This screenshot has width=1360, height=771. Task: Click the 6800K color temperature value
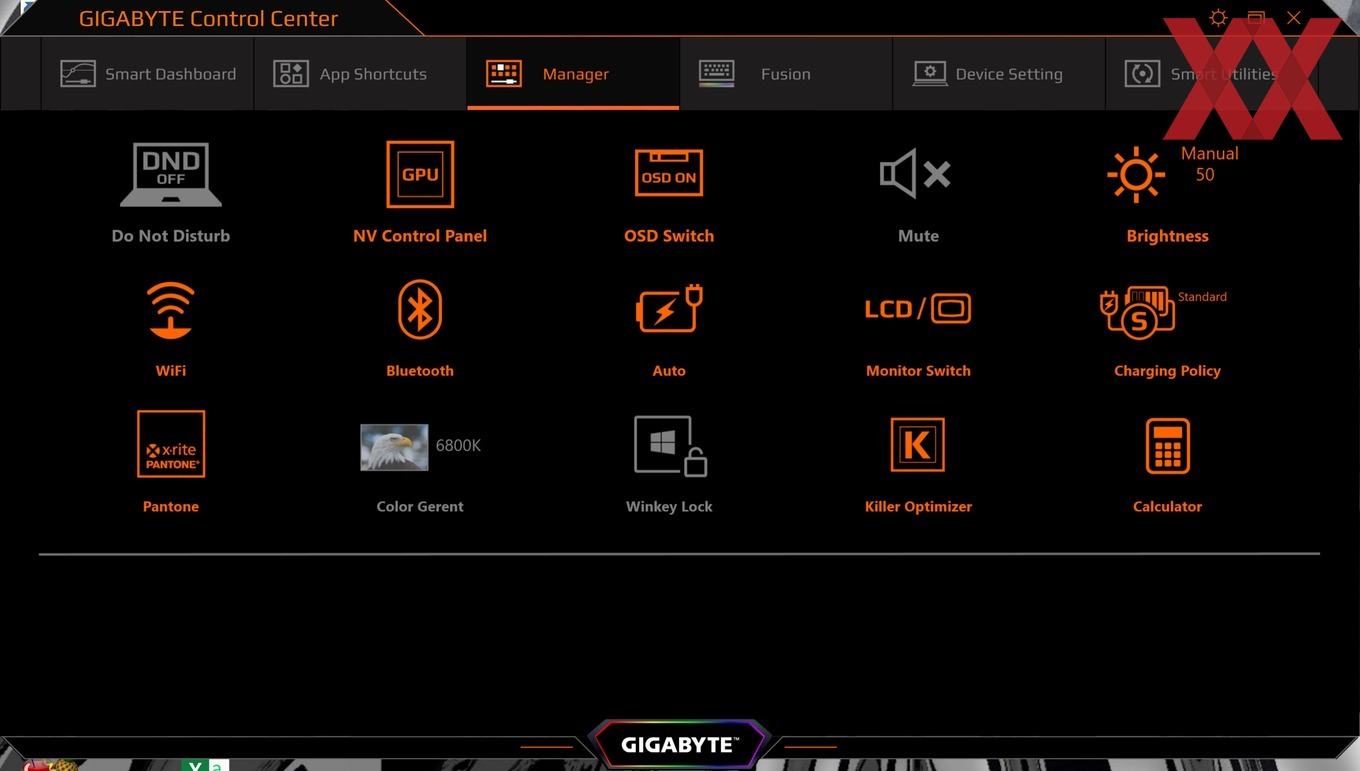458,446
